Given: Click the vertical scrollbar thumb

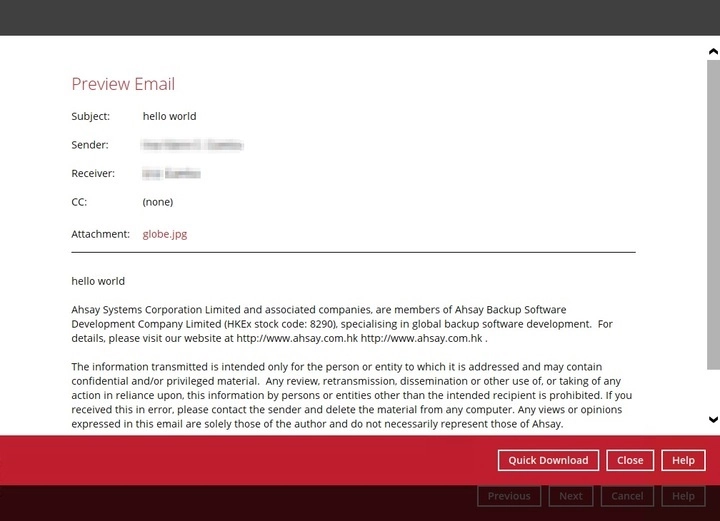Looking at the screenshot, I should (x=713, y=214).
